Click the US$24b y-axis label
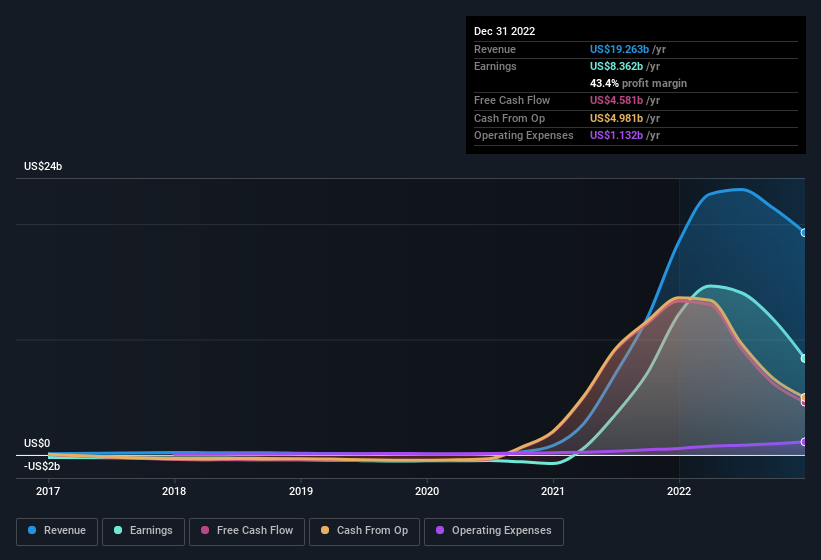821x560 pixels. [x=43, y=166]
